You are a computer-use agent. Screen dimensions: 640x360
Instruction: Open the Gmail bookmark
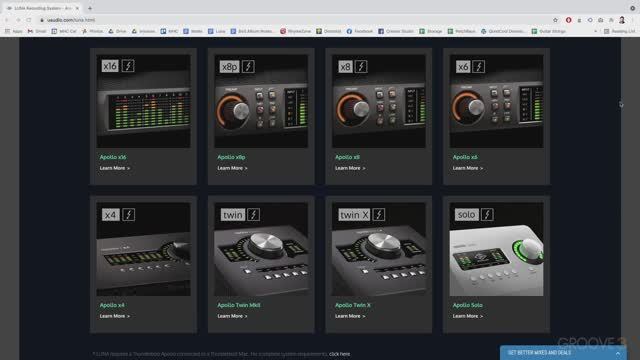(x=37, y=31)
